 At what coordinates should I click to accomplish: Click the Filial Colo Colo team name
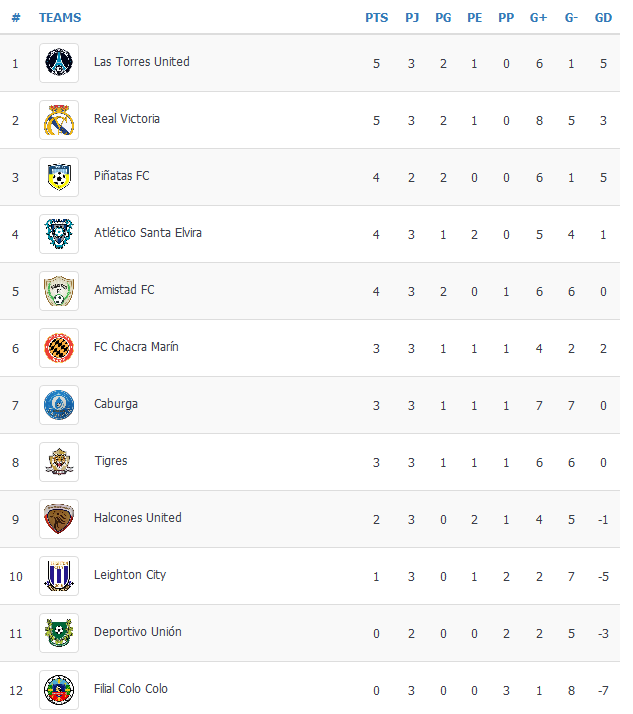(x=131, y=688)
